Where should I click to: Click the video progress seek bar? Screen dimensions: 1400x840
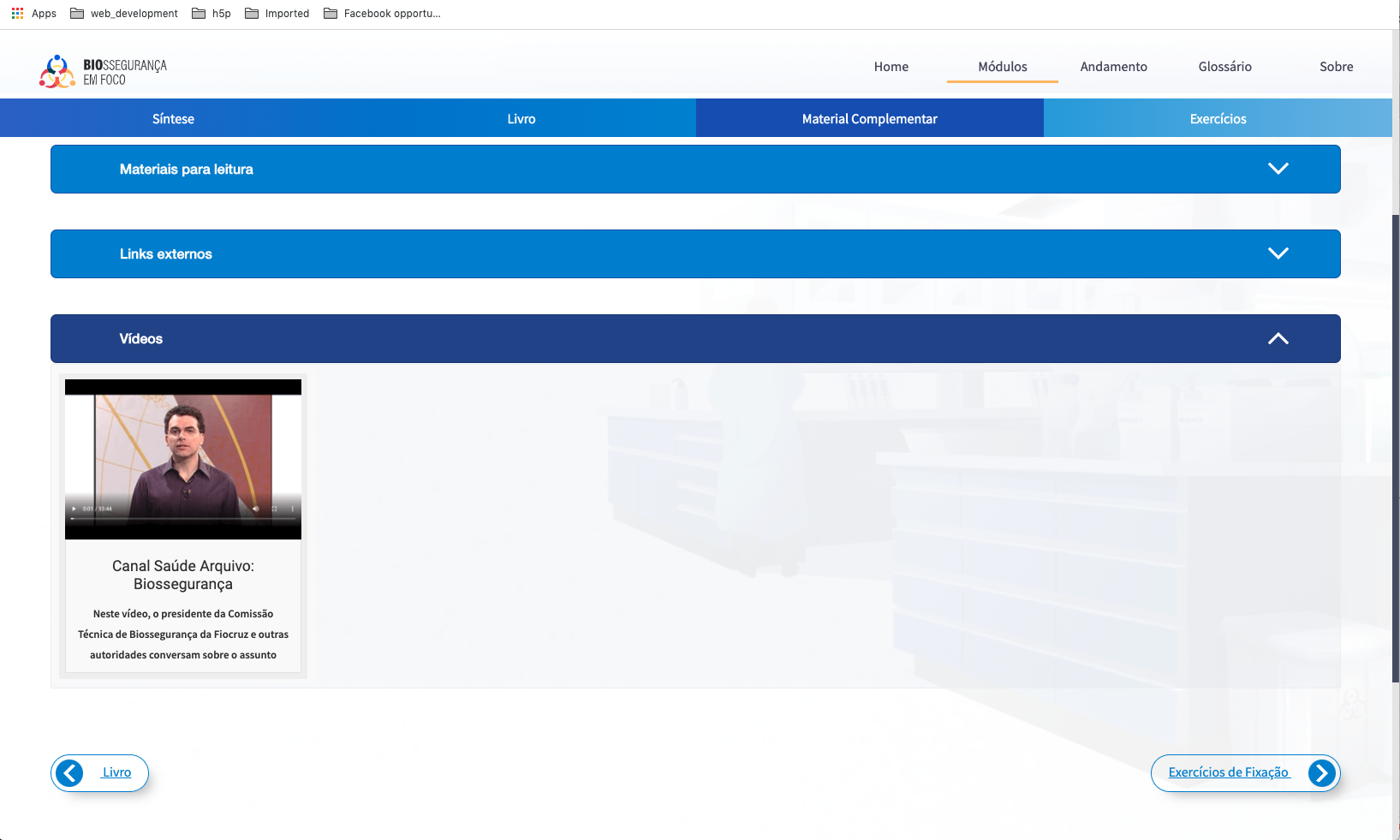pos(183,518)
